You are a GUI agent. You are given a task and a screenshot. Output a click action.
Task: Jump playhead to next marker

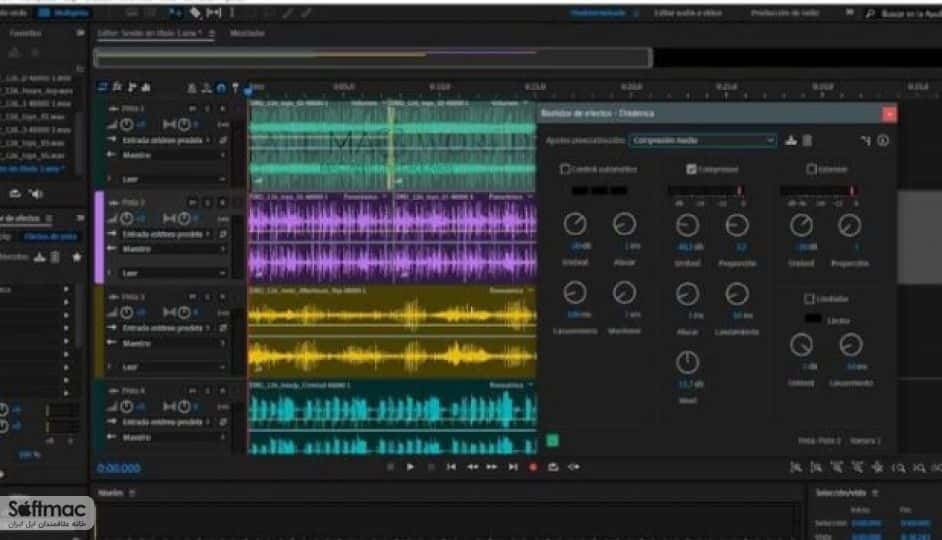512,467
